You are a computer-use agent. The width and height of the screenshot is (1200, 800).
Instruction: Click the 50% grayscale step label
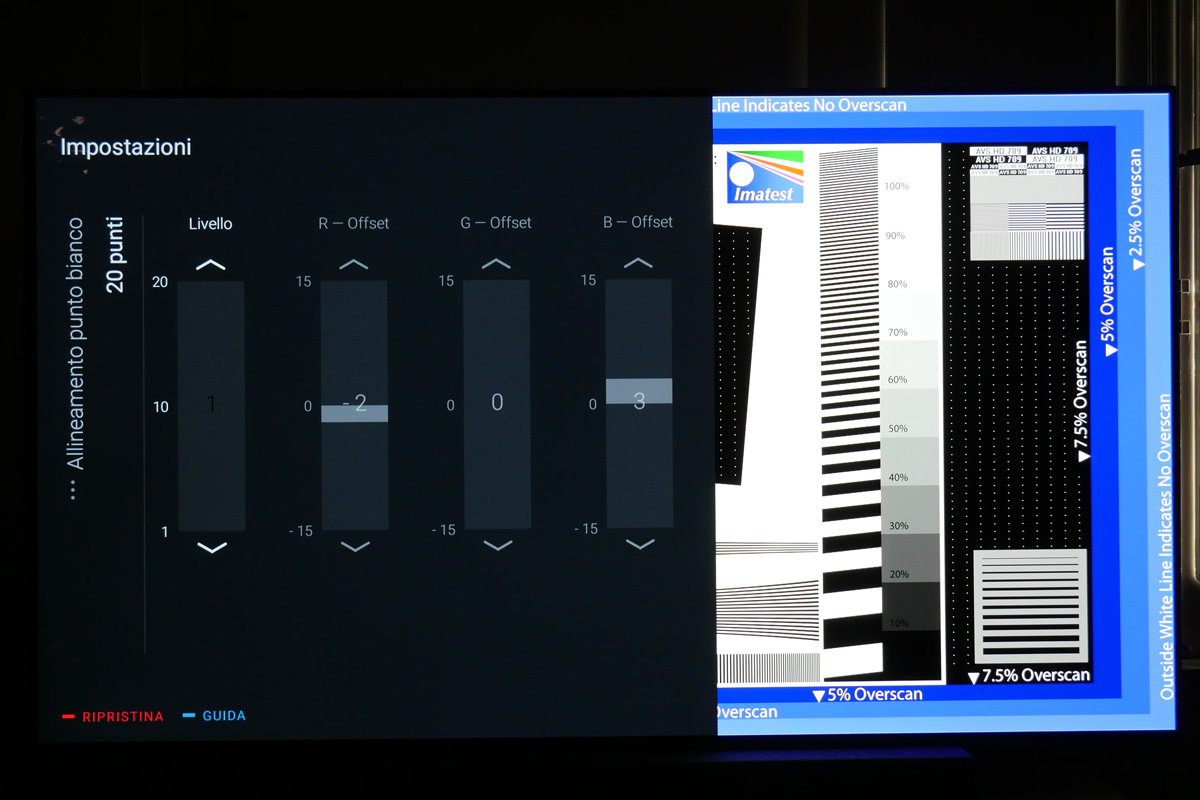tap(898, 429)
